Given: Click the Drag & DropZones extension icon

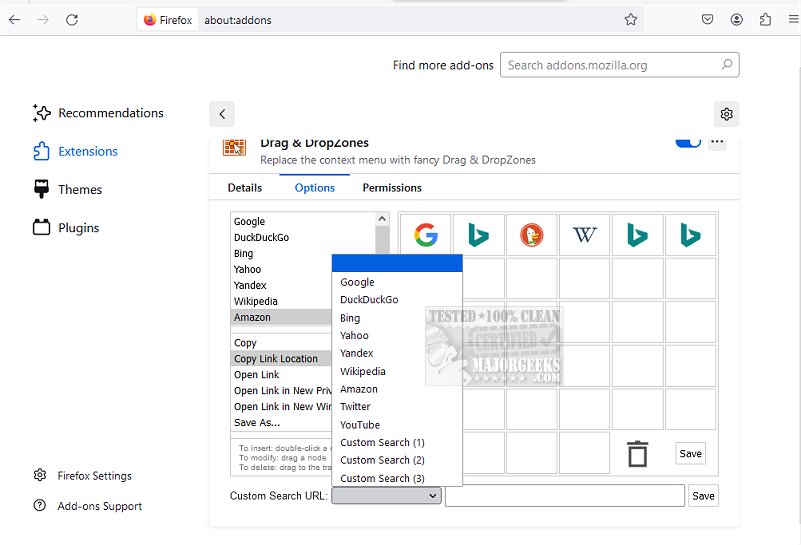Looking at the screenshot, I should point(234,147).
